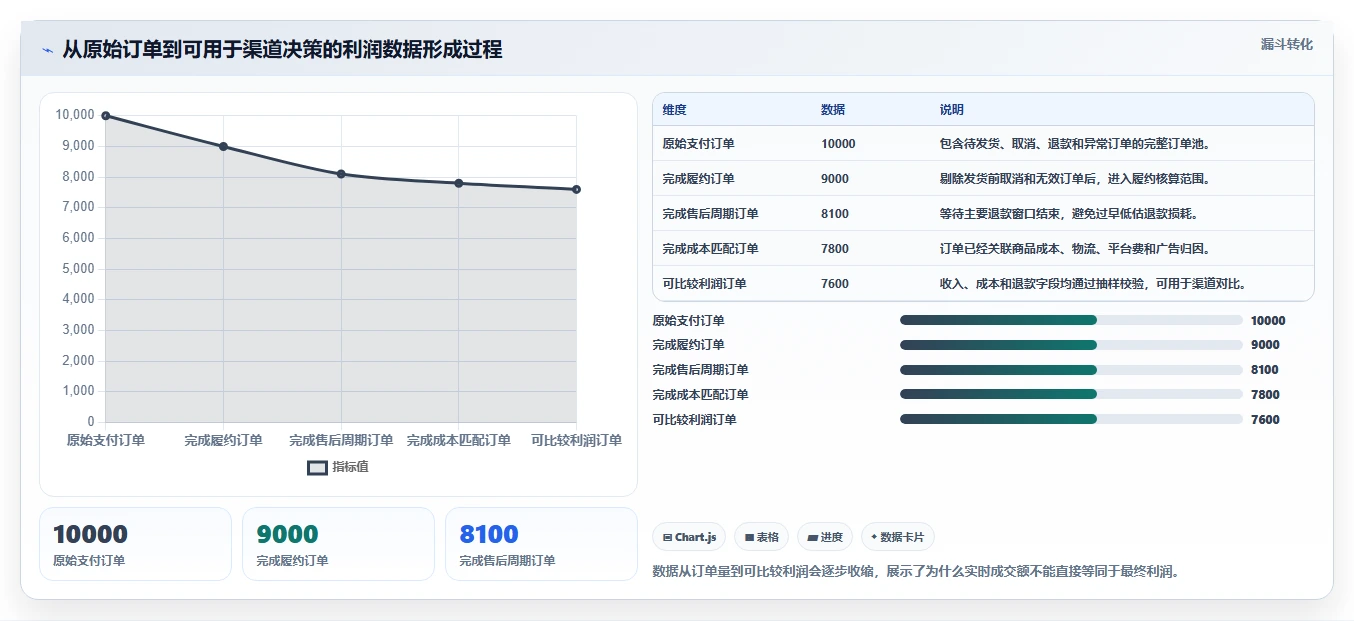Click the description starting 包含待发货

pos(1077,144)
